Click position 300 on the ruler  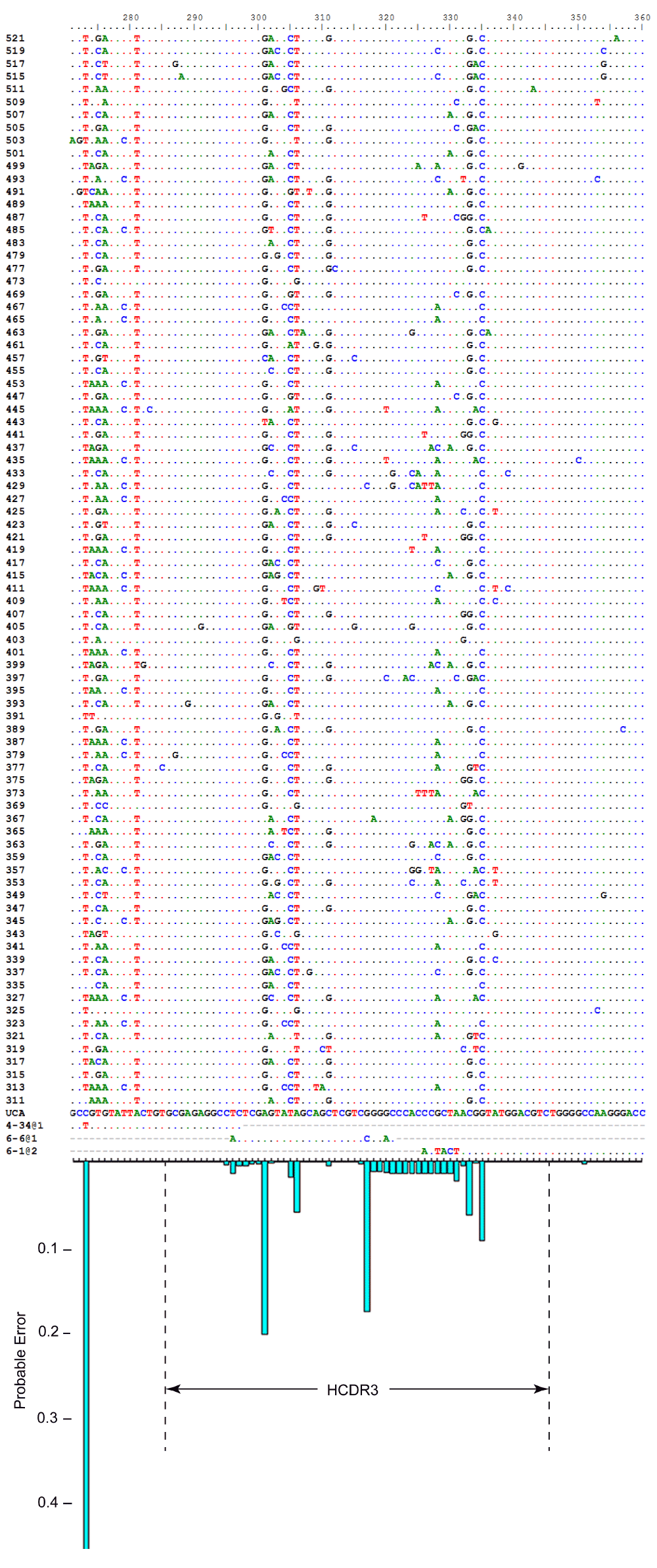259,17
